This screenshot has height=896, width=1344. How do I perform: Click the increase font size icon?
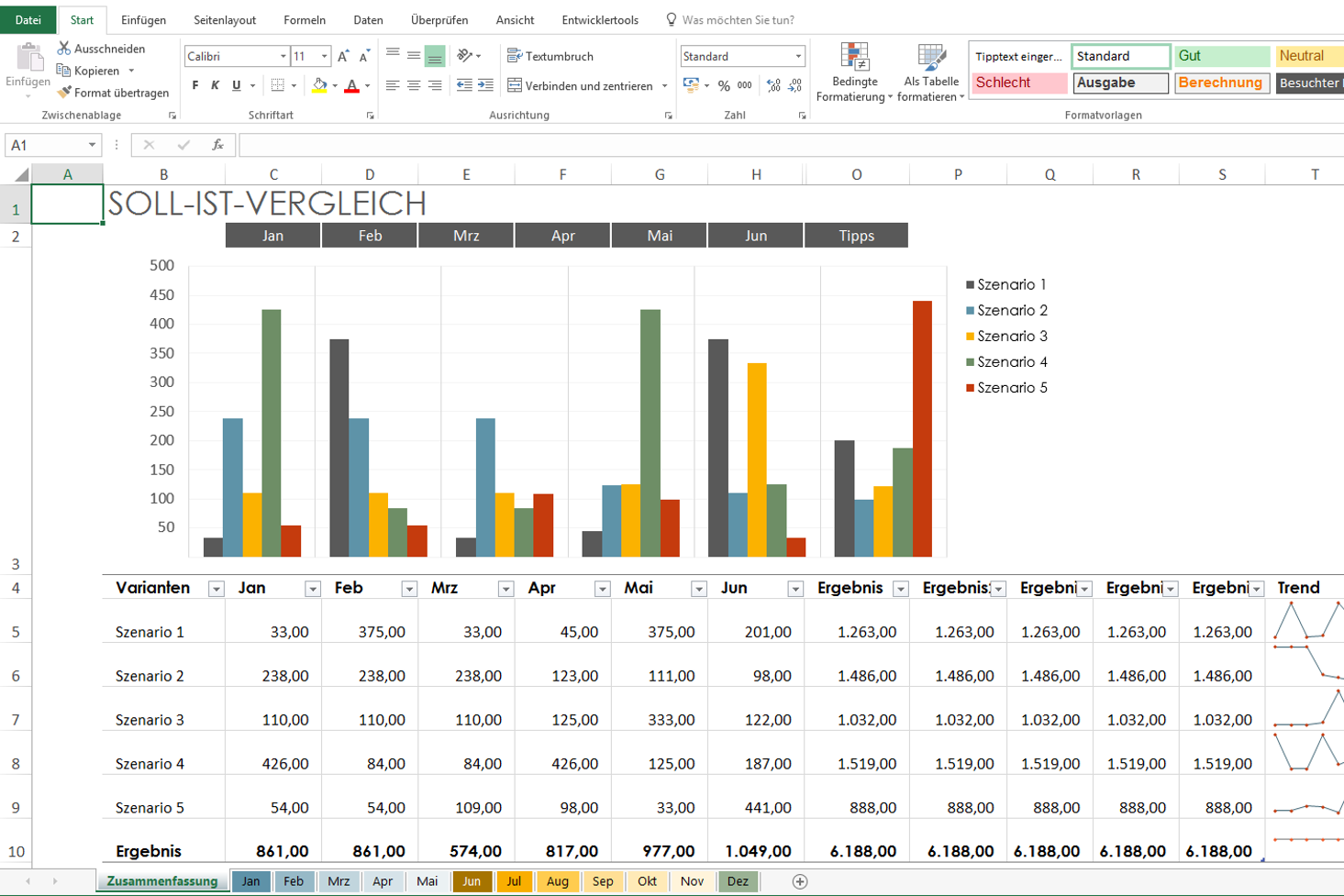(x=343, y=57)
